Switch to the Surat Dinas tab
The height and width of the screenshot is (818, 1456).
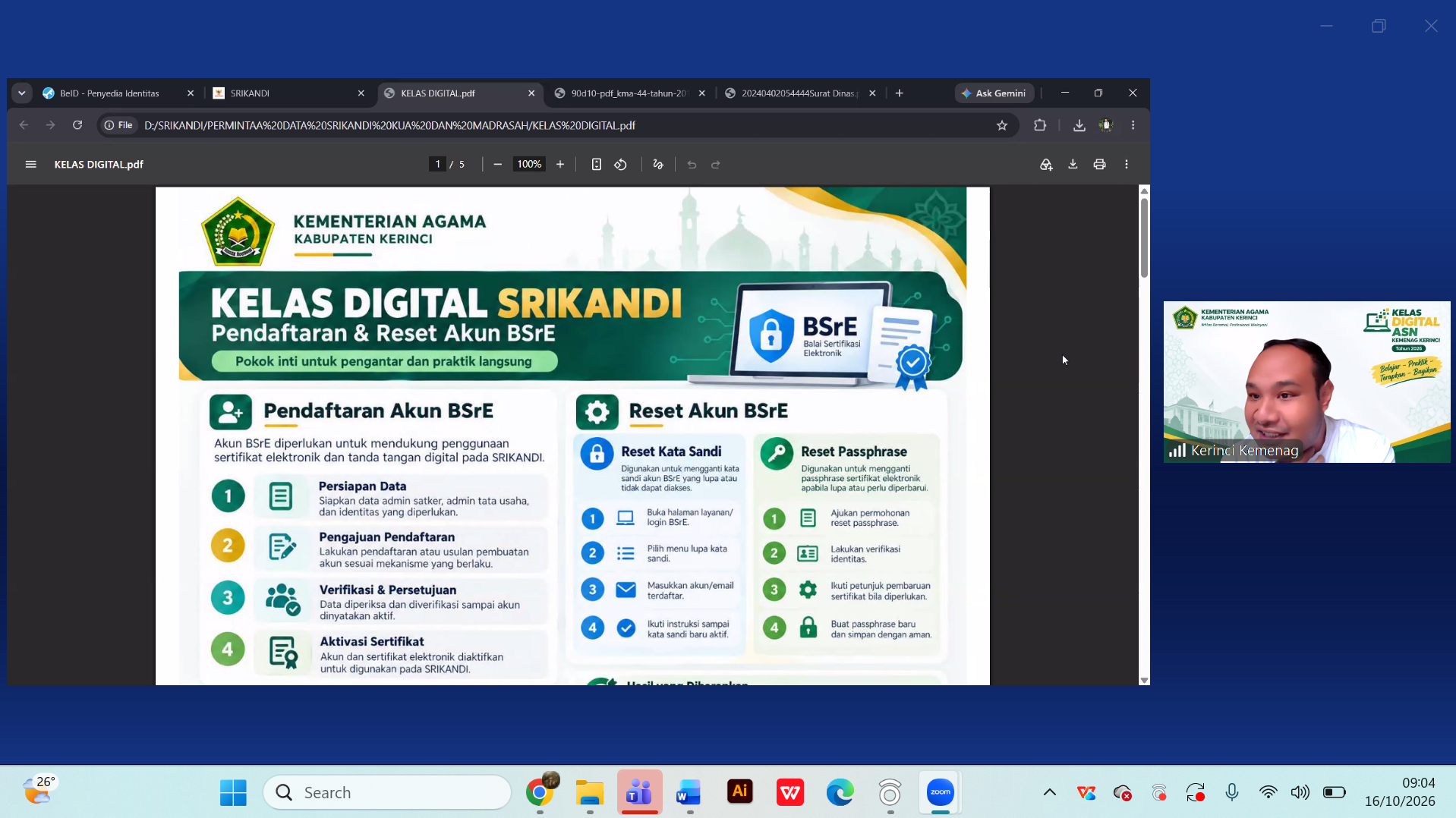(x=801, y=93)
